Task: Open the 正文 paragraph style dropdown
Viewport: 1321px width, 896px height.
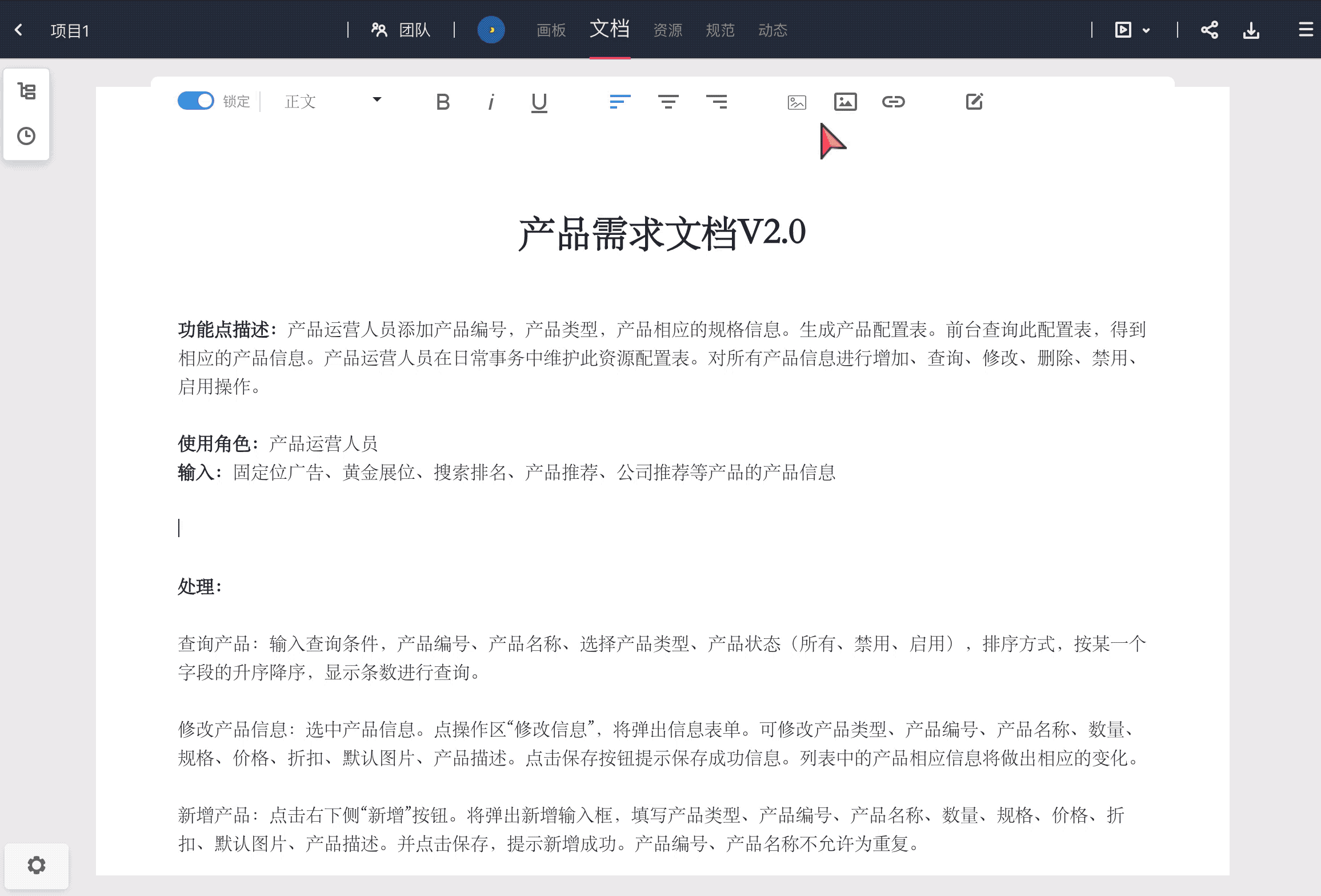Action: tap(333, 101)
